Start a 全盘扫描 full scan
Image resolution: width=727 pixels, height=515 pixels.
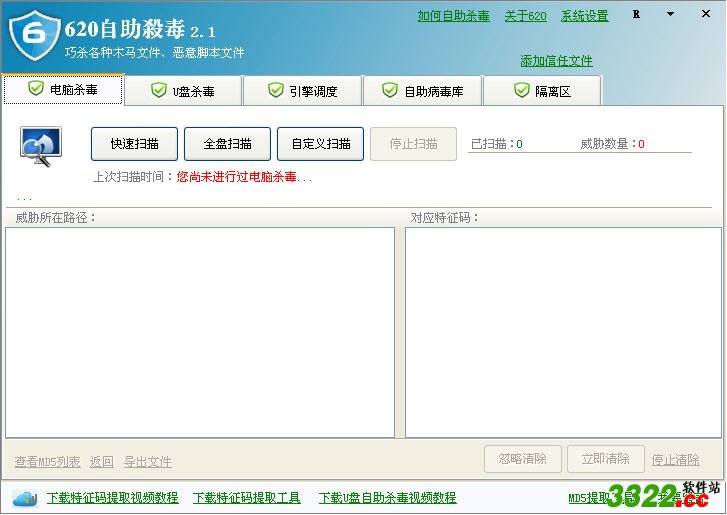click(x=227, y=144)
